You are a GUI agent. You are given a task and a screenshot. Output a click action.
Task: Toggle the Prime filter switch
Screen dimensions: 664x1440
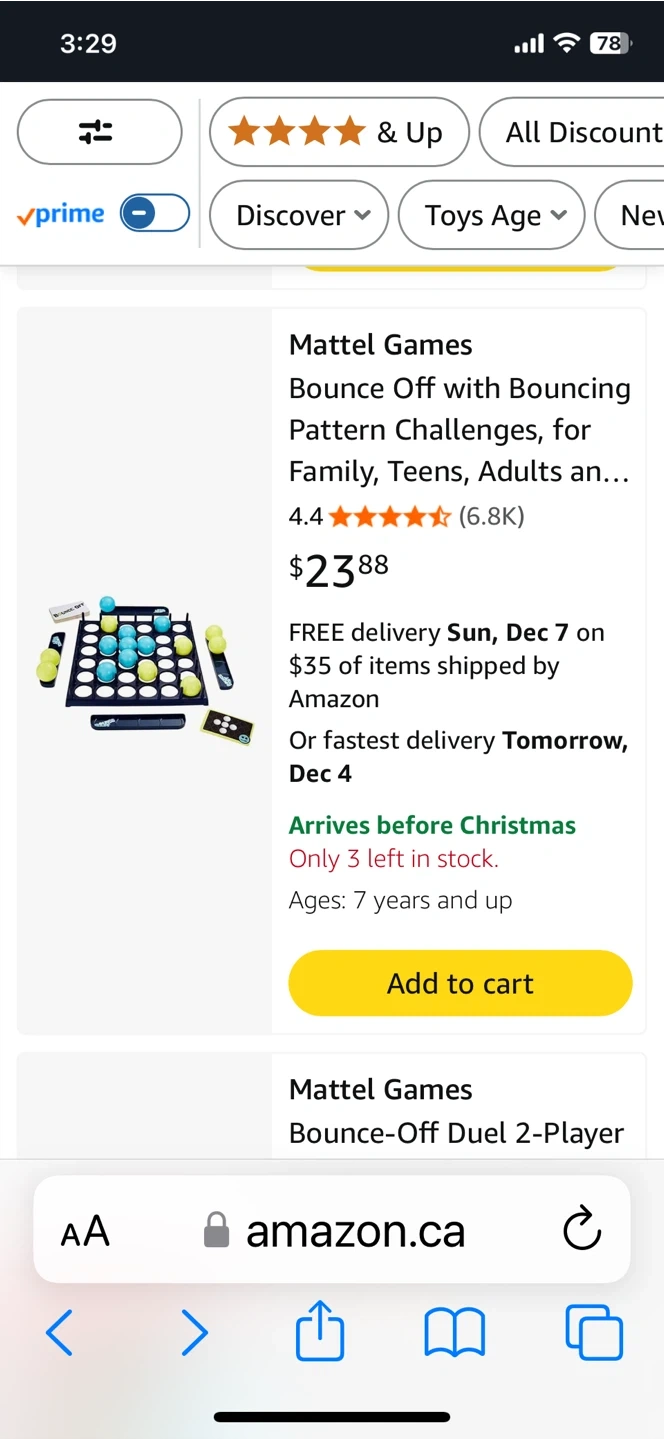[x=155, y=214]
